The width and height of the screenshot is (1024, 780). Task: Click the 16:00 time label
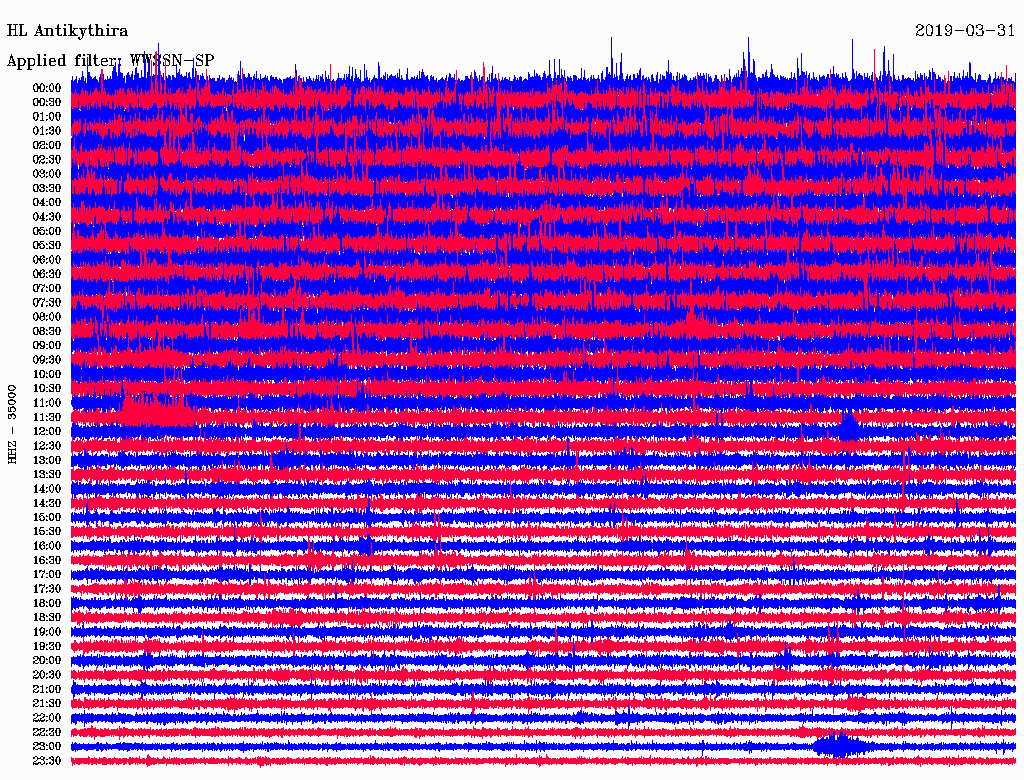click(x=47, y=545)
